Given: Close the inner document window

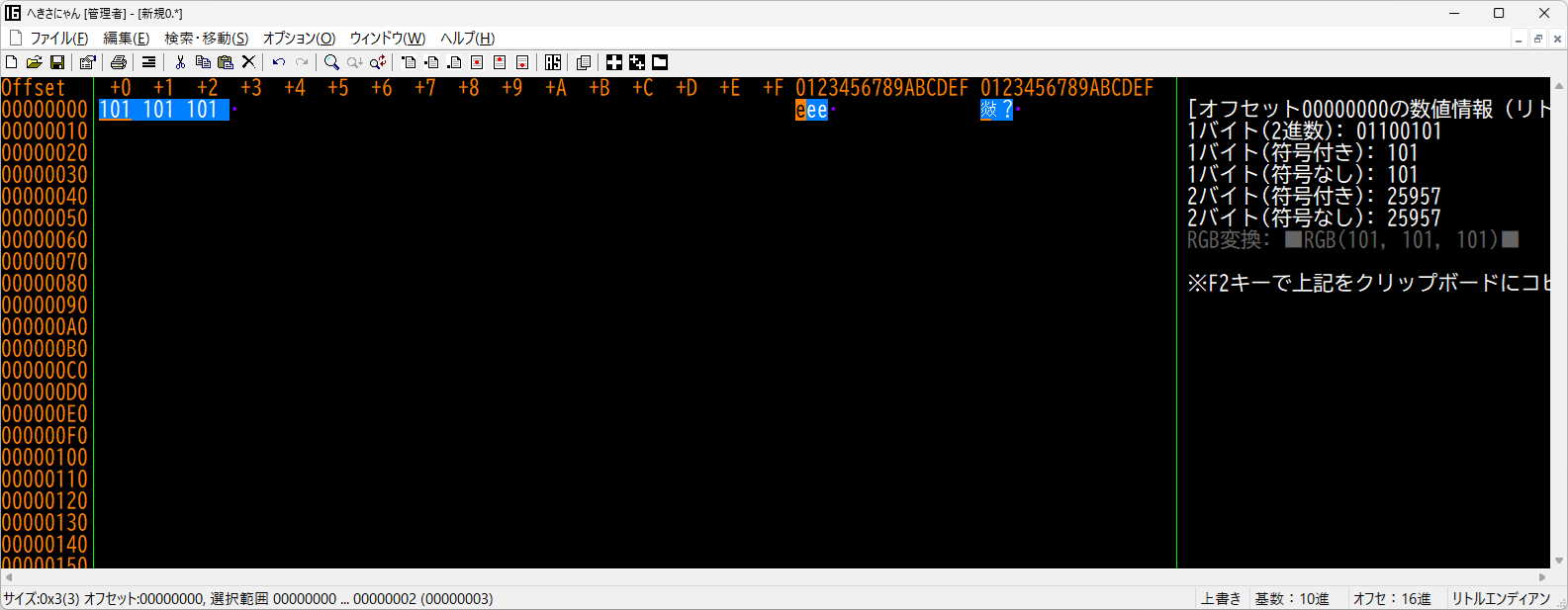Looking at the screenshot, I should coord(1557,39).
